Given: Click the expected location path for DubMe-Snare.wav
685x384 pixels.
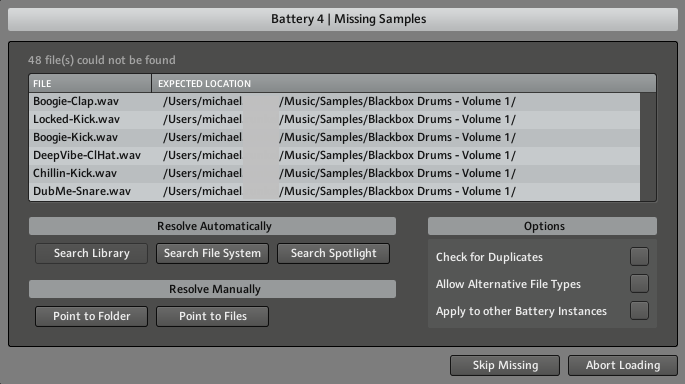Looking at the screenshot, I should 339,191.
